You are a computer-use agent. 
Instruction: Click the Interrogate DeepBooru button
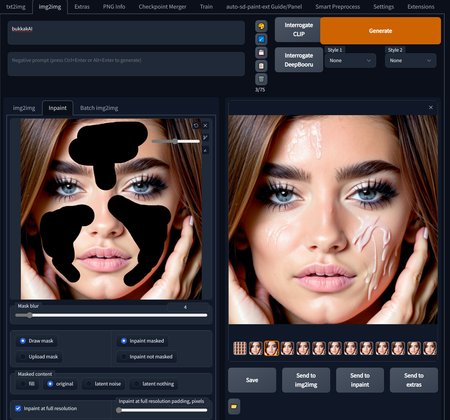299,60
